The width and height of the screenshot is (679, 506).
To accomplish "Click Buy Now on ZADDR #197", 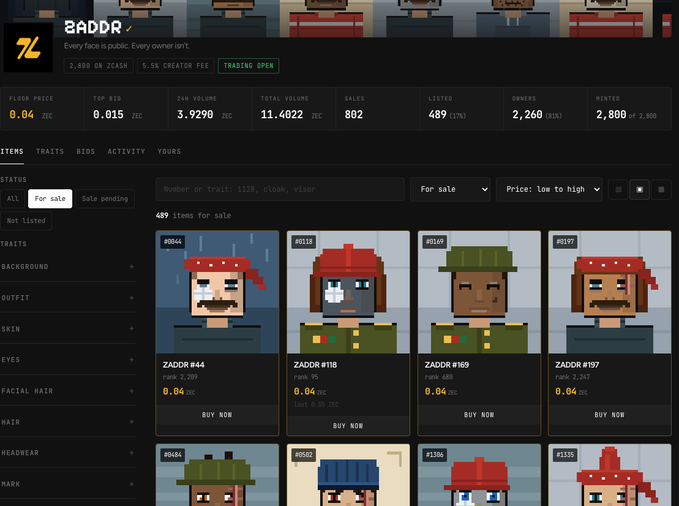I will [610, 415].
